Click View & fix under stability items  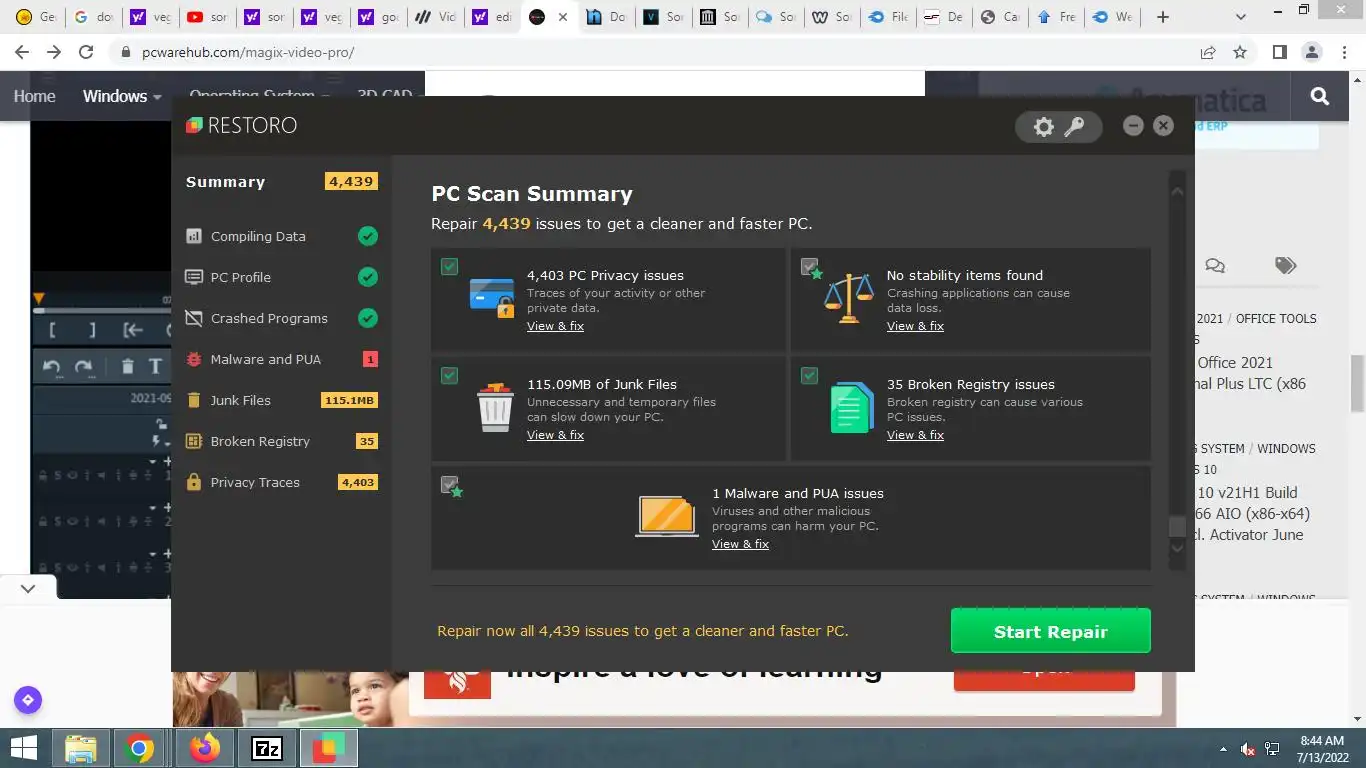(915, 326)
